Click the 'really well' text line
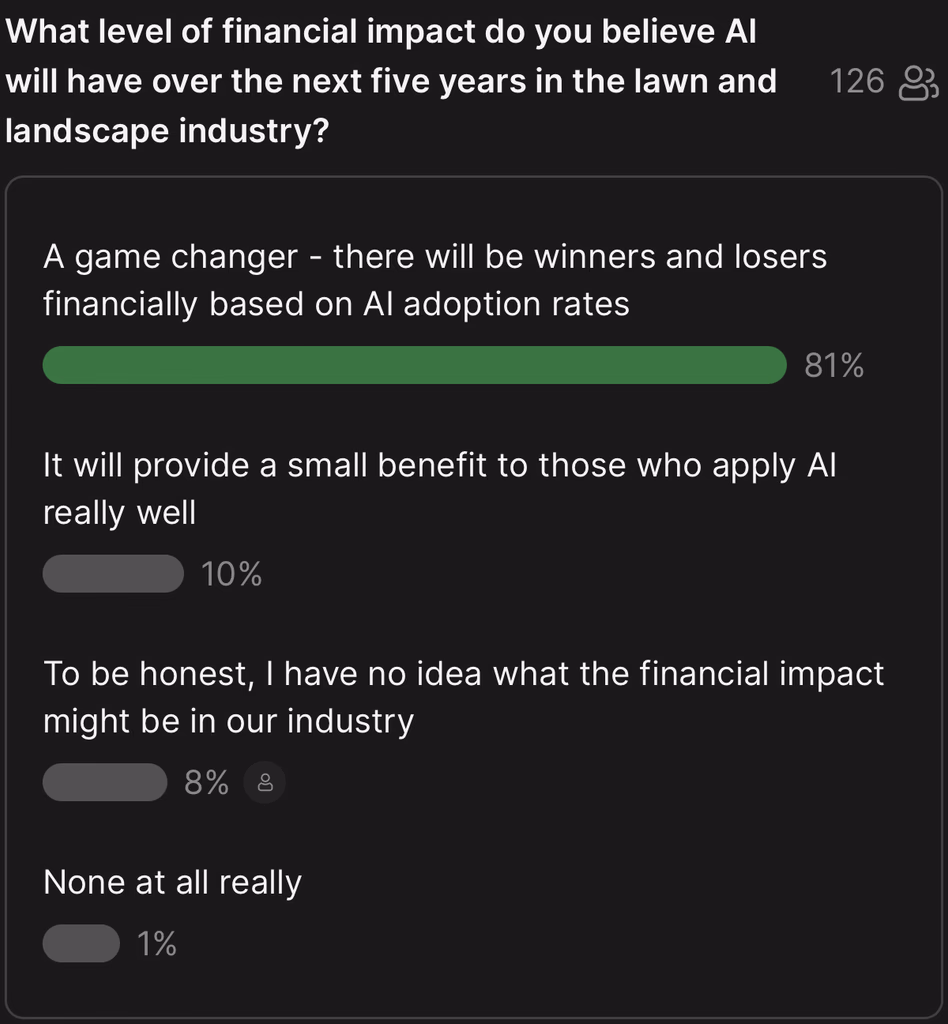 coord(119,513)
